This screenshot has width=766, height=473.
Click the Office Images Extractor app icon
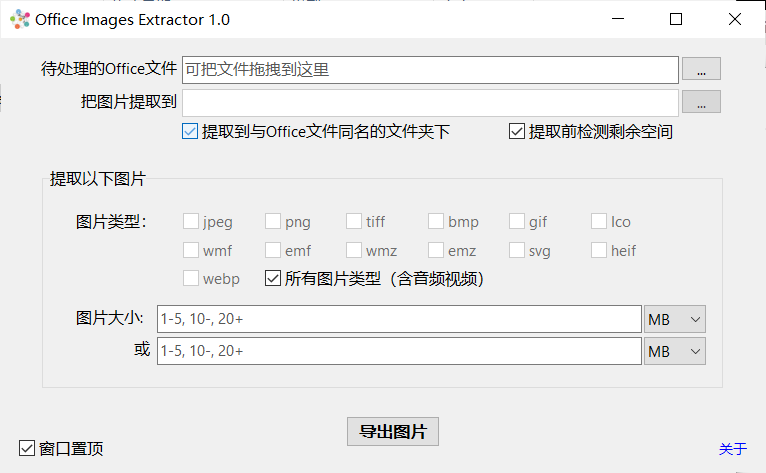(20, 19)
